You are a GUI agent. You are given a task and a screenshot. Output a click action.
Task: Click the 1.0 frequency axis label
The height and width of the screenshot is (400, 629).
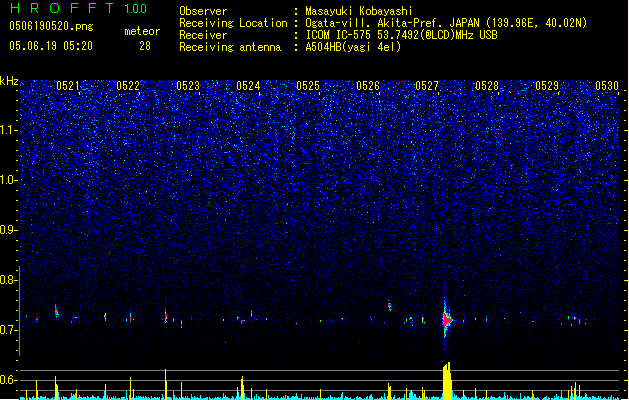9,180
